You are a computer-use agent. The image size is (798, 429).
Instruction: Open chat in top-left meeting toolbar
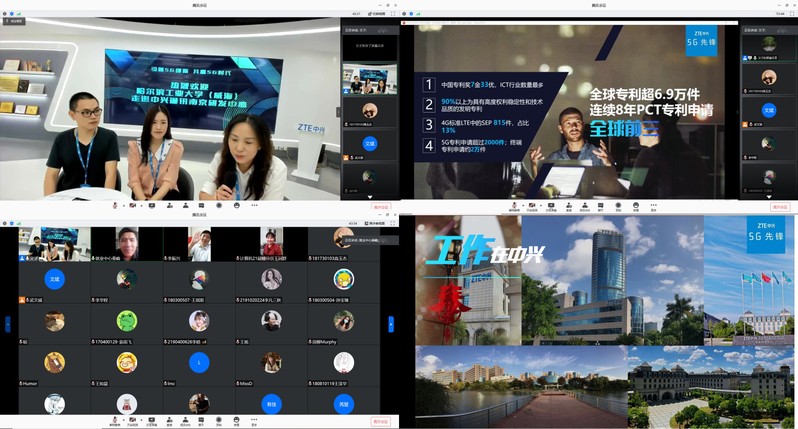[202, 205]
